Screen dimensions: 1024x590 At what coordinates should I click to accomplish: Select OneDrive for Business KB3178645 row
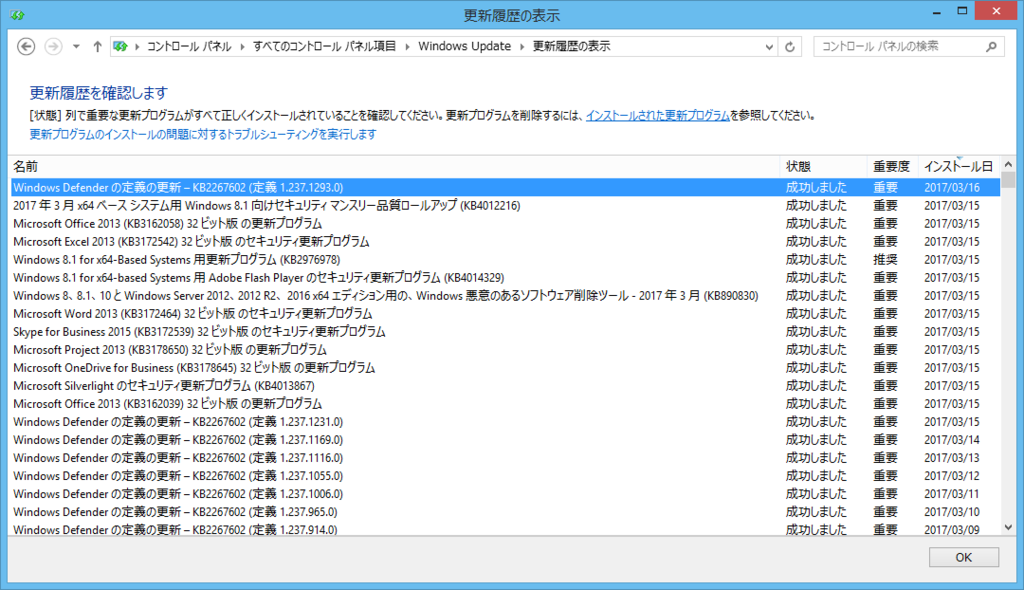click(505, 368)
